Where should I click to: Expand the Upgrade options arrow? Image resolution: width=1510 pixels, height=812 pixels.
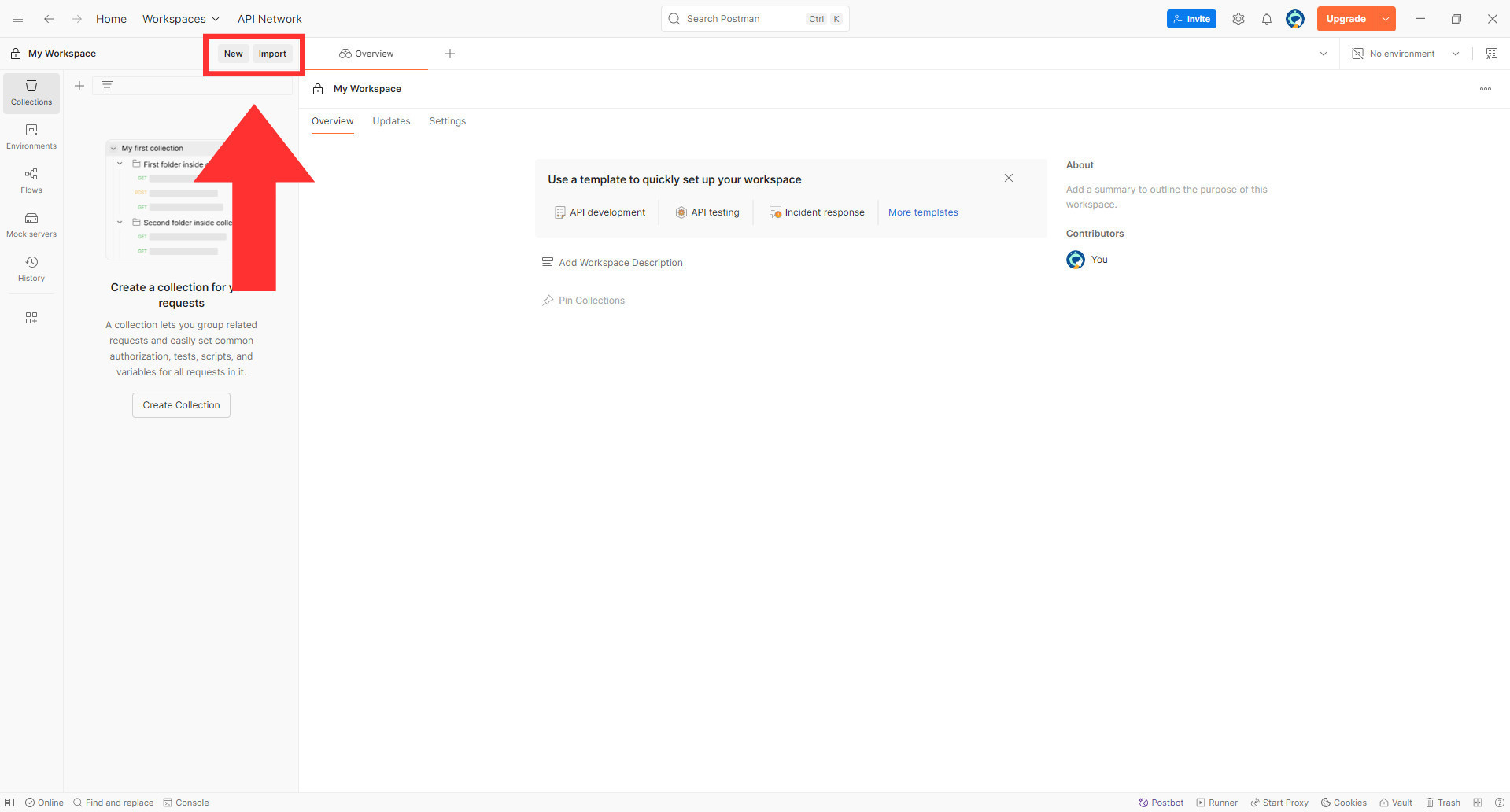[x=1386, y=19]
